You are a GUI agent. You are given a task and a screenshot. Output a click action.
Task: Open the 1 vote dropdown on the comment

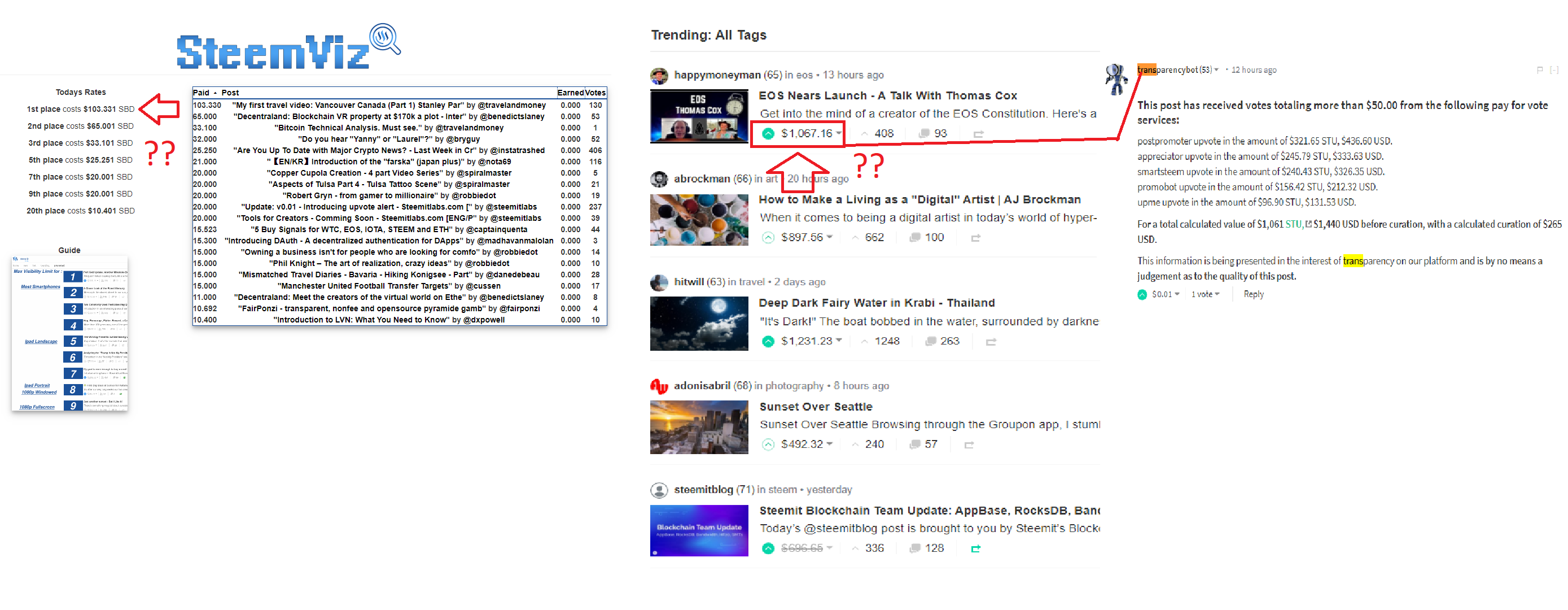click(x=1205, y=294)
